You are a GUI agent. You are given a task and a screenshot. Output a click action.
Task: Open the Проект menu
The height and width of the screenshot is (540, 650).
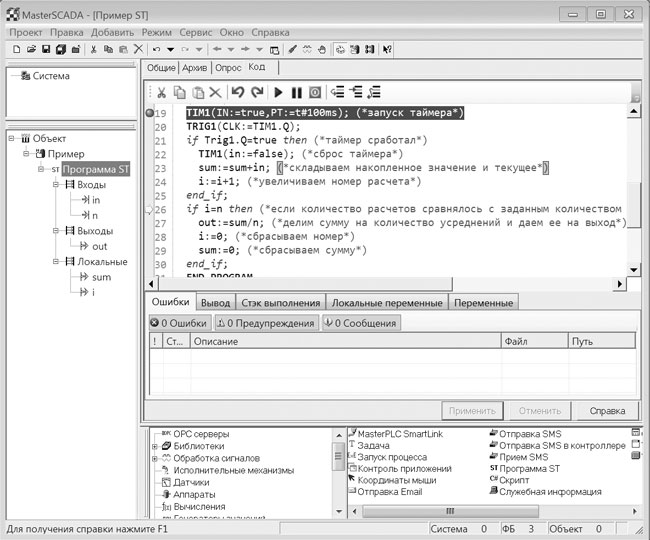click(x=25, y=32)
